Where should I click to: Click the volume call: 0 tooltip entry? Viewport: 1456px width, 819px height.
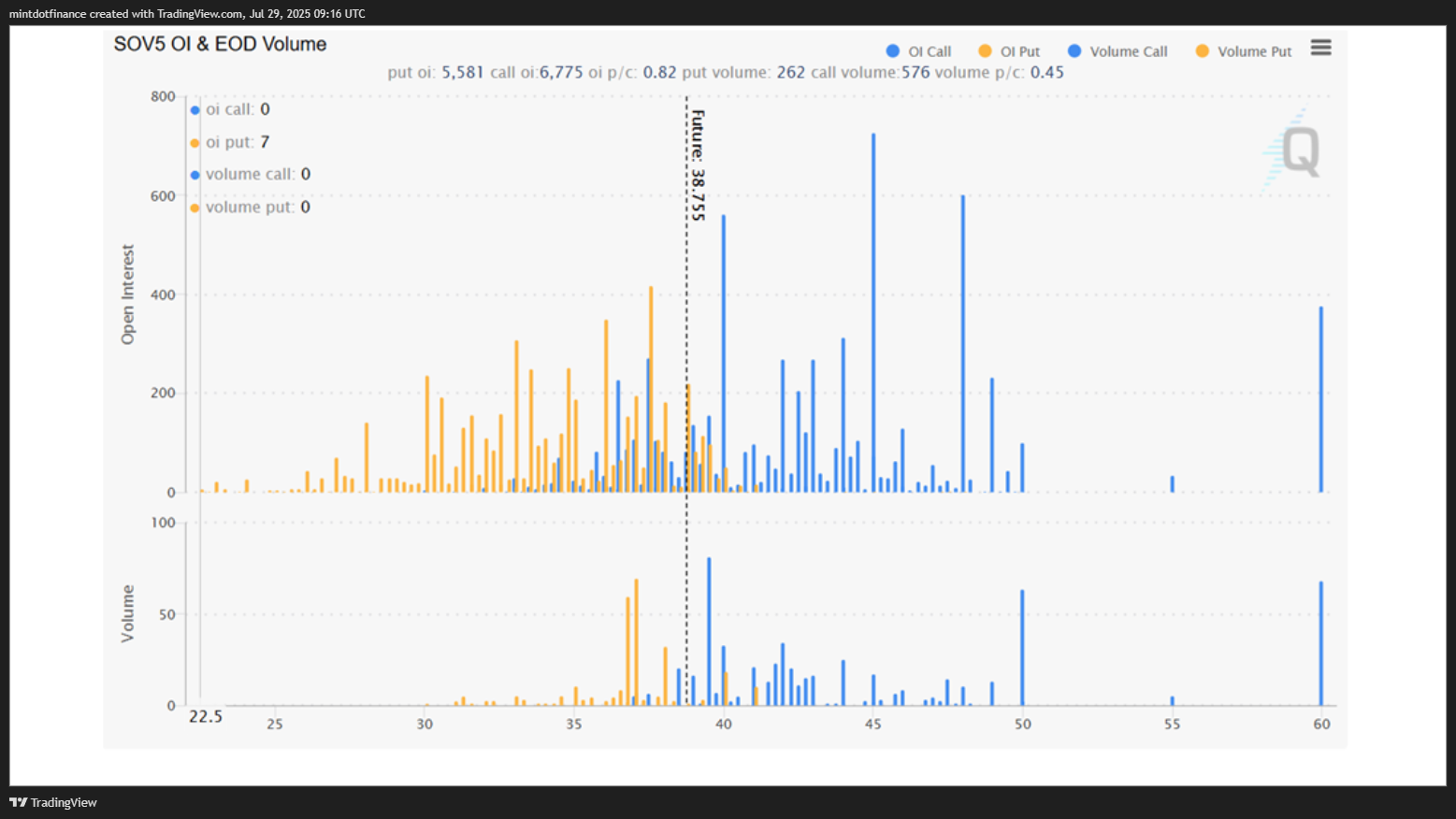point(251,174)
